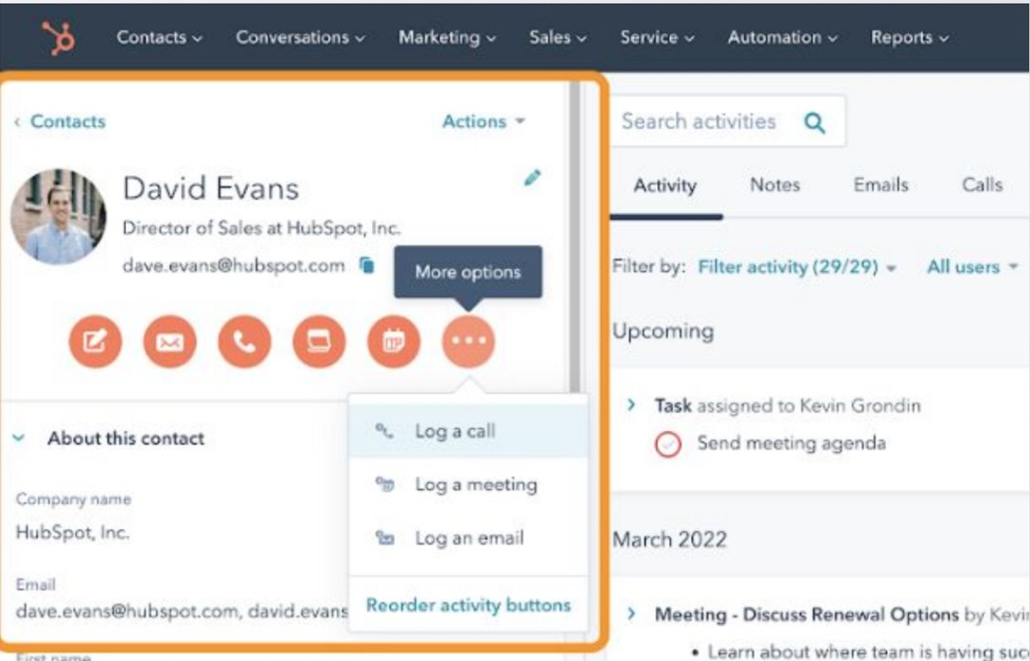Expand the Discuss Renewal Options meeting
1030x661 pixels.
tap(631, 614)
